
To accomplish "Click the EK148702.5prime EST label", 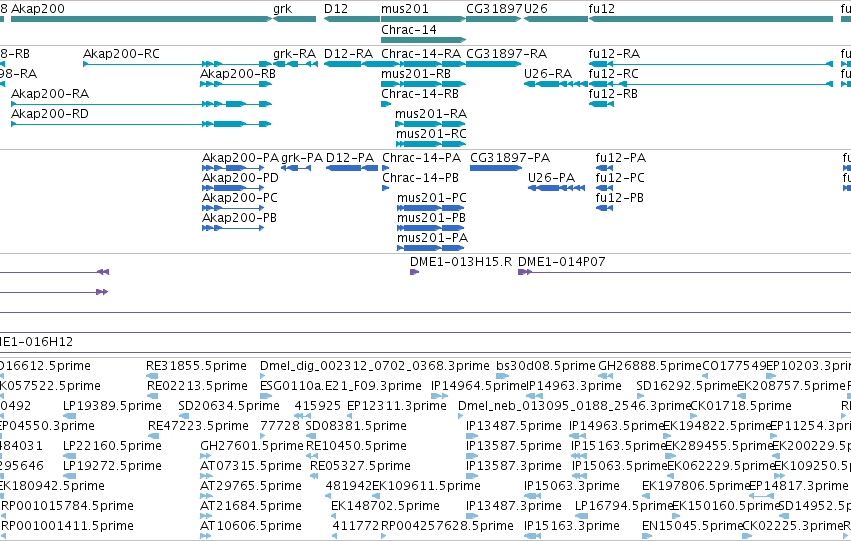I will point(385,506).
